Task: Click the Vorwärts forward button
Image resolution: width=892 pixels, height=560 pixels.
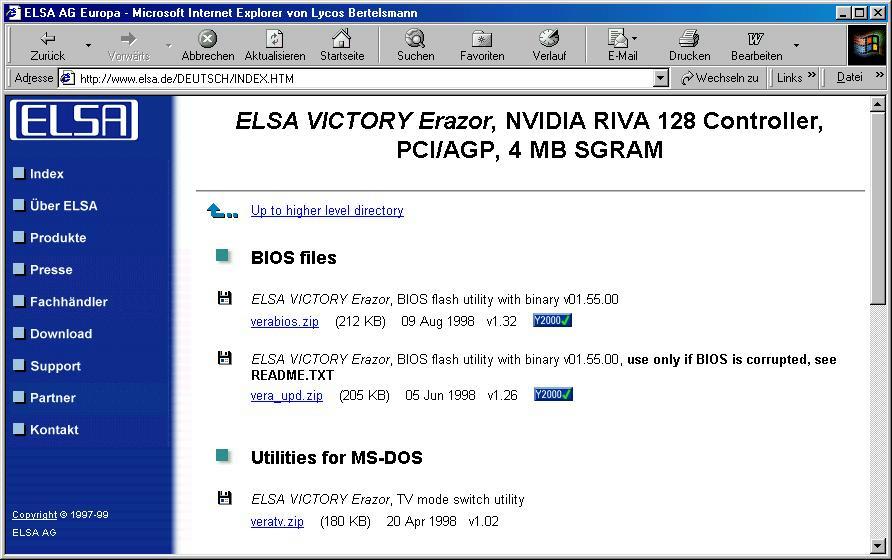Action: point(129,46)
